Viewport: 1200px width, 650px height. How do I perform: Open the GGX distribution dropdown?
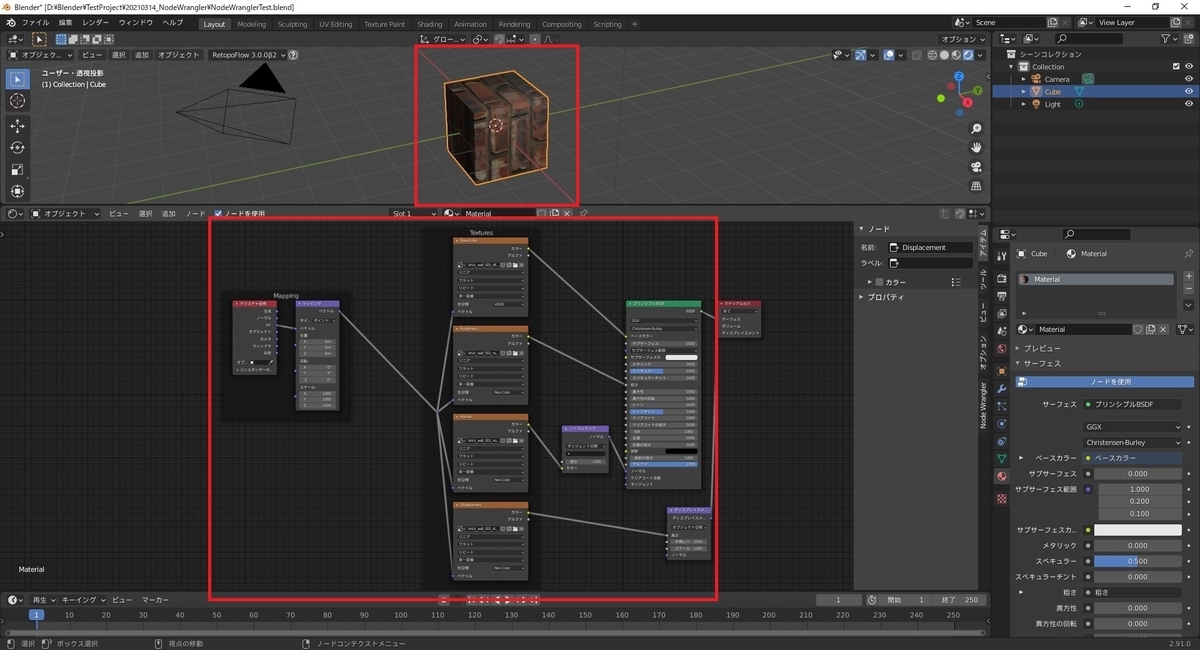(1131, 426)
